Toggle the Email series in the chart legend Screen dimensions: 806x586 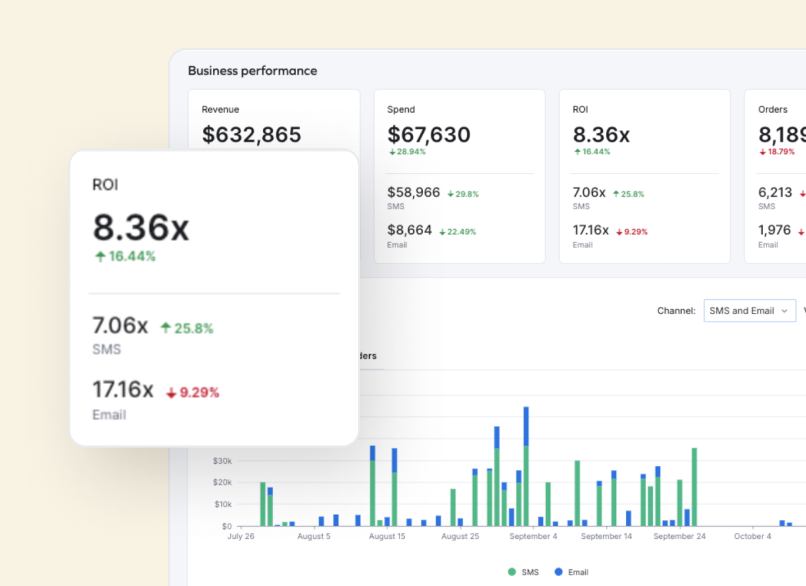[577, 572]
